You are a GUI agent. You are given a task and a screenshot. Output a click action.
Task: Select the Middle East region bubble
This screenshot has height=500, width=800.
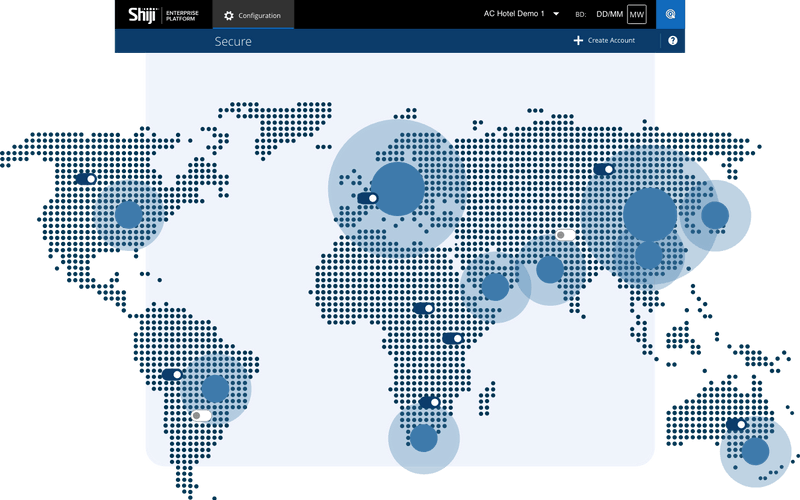(x=495, y=287)
